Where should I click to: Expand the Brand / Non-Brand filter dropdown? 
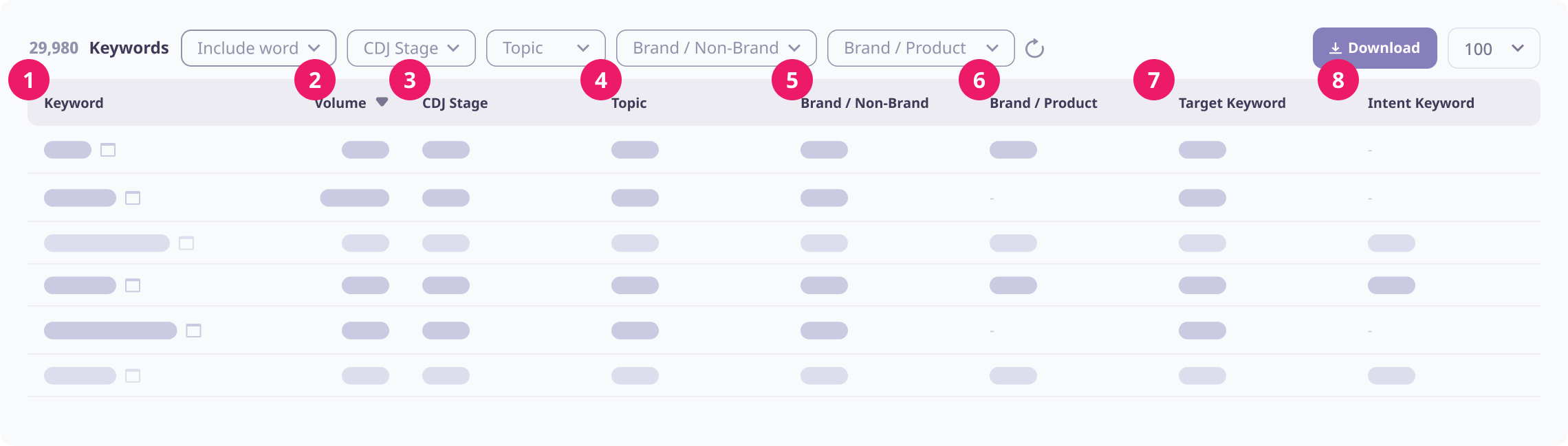[x=717, y=48]
